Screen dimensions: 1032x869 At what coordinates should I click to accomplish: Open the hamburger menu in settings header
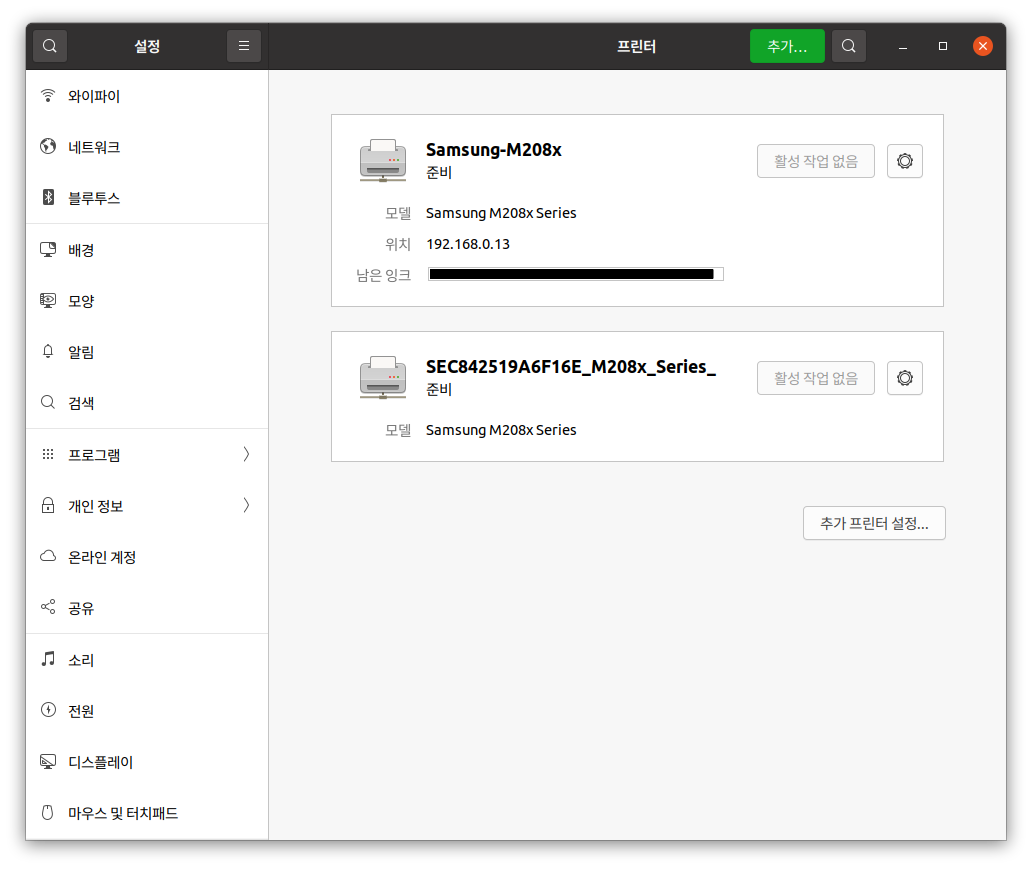coord(244,46)
